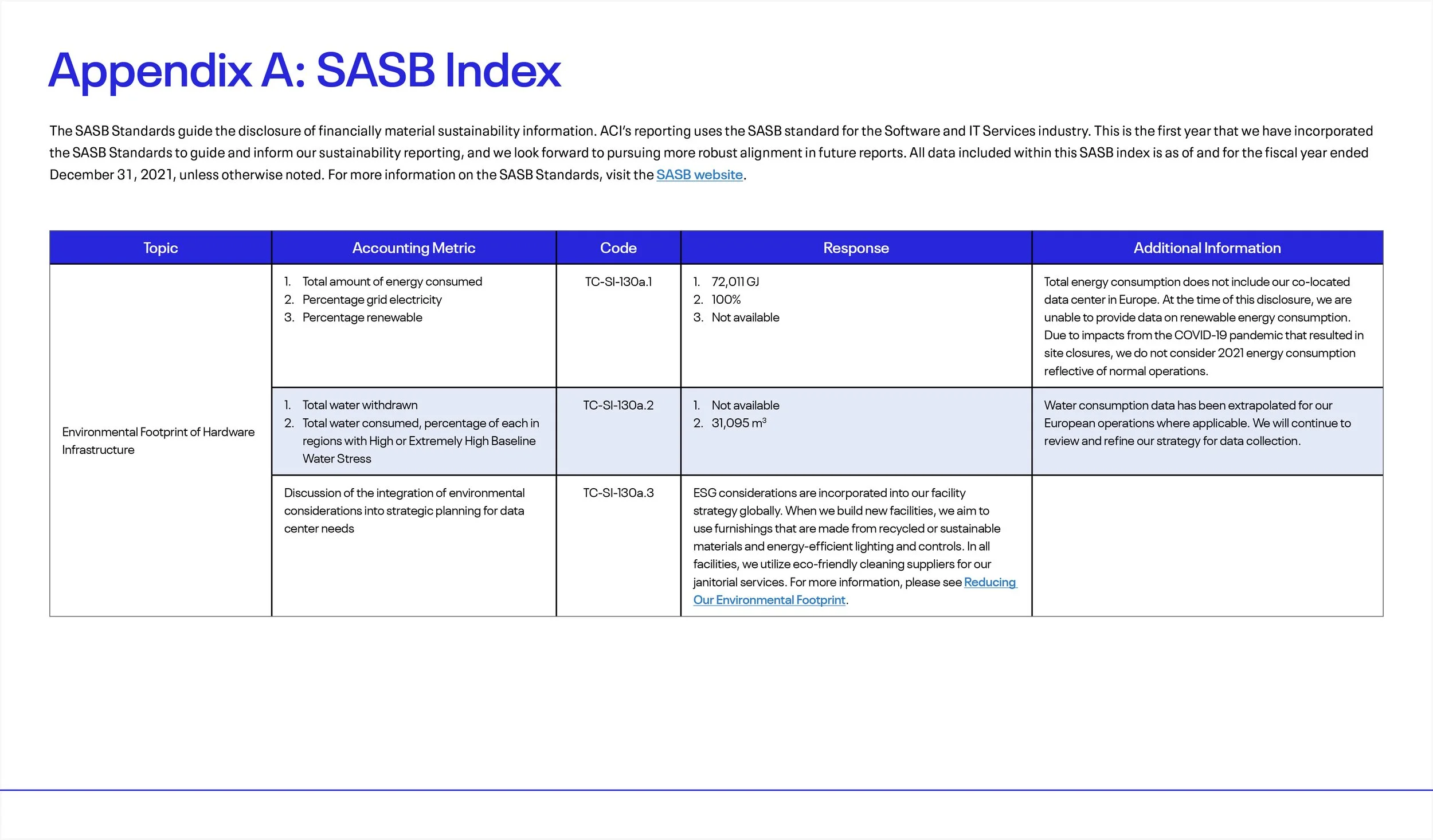Select the Appendix A: SASB Index heading
This screenshot has width=1433, height=840.
click(x=304, y=70)
